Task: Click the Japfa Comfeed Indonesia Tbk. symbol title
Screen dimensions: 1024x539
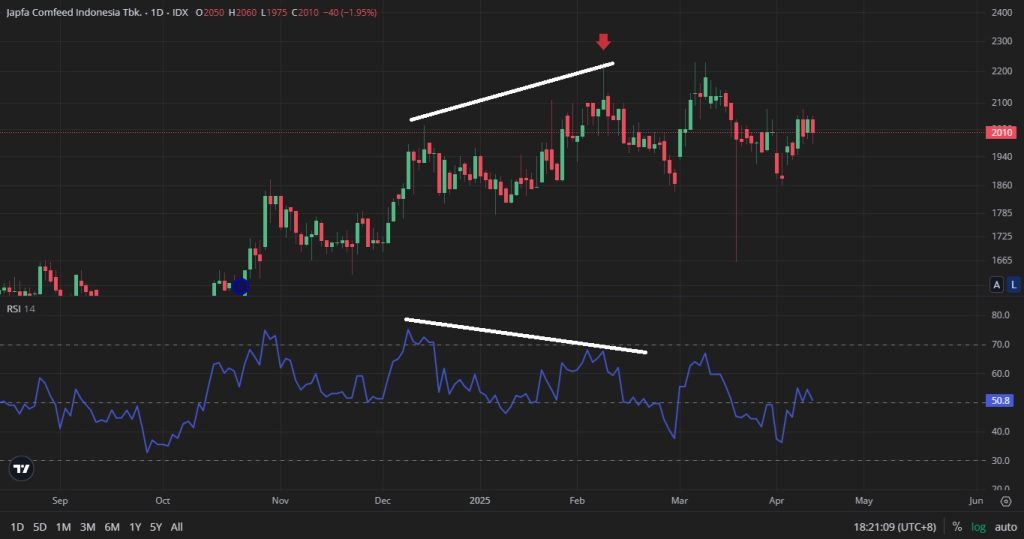Action: point(74,12)
